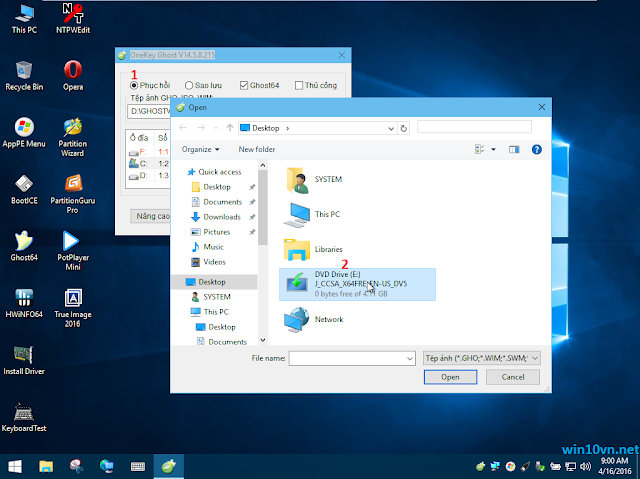Open the Windows Start menu
The height and width of the screenshot is (479, 640).
tap(15, 466)
